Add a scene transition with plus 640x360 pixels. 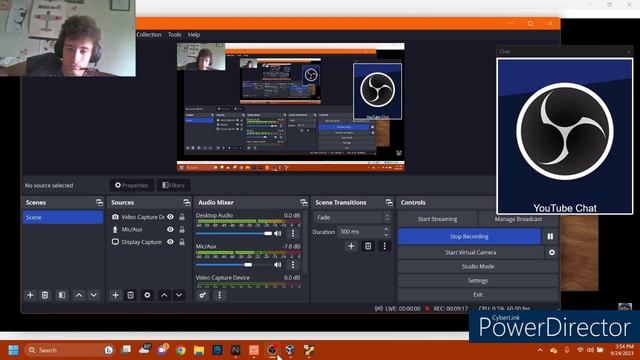351,246
